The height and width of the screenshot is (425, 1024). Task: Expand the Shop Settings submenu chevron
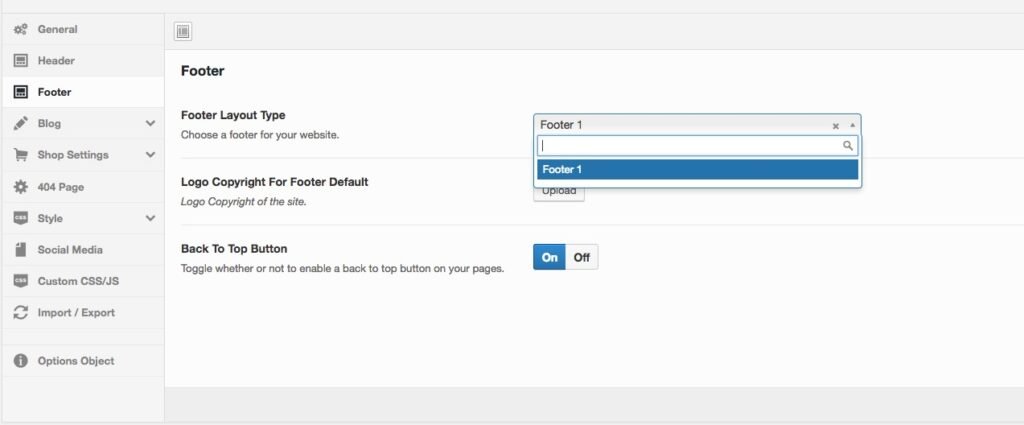[x=150, y=155]
